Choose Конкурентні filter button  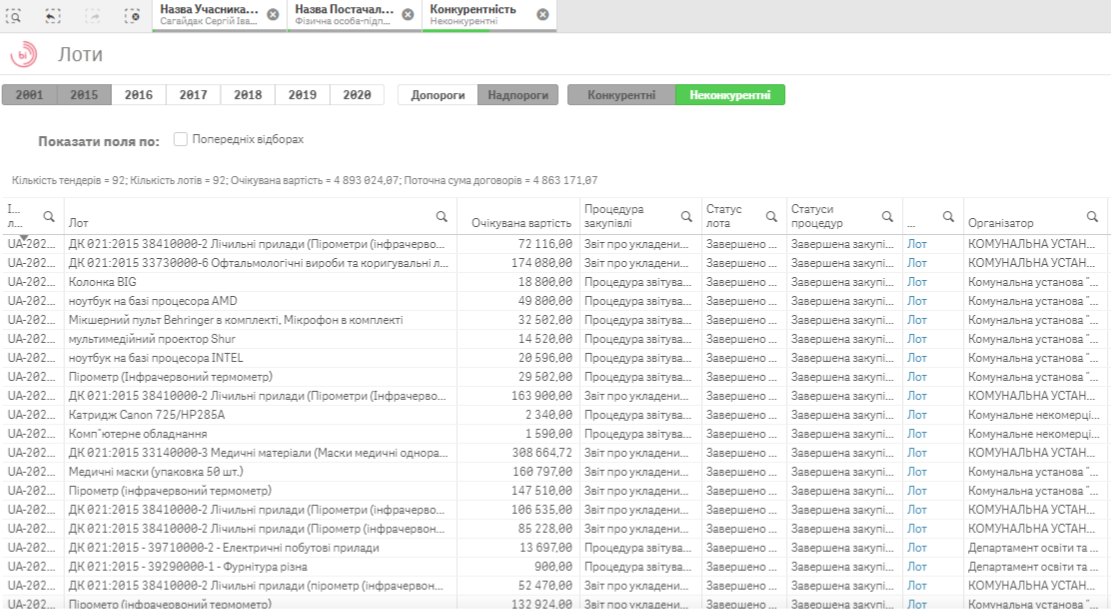[x=621, y=95]
